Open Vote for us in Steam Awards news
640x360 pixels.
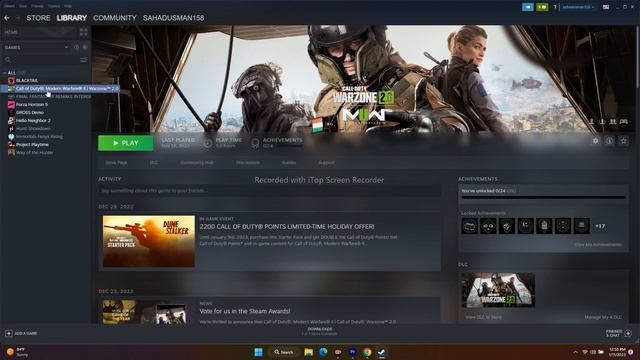[245, 311]
